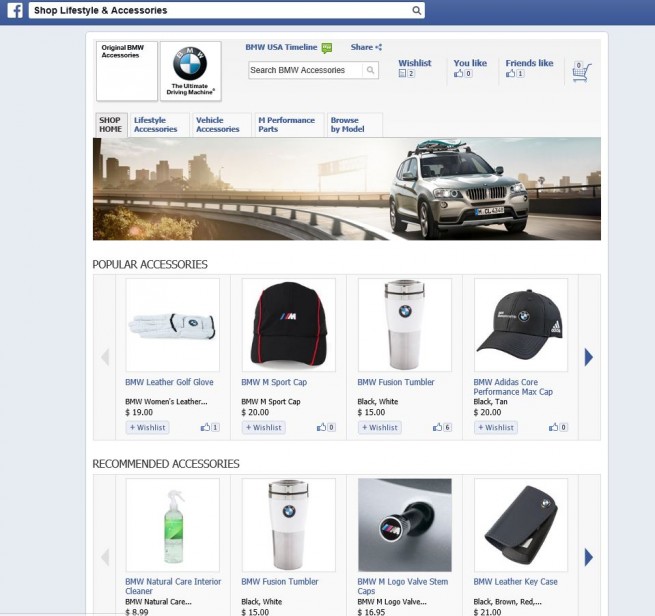
Task: Click the search icon in BMW Accessories box
Action: pos(370,70)
